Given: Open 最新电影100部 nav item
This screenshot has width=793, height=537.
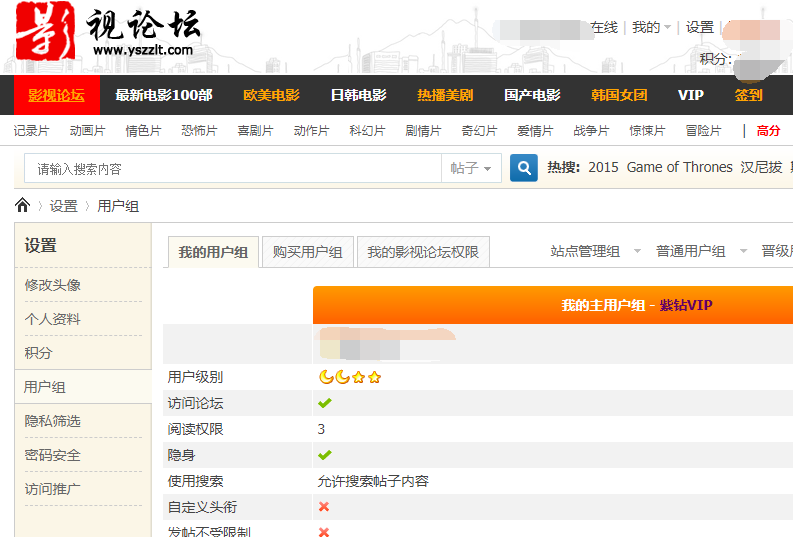Looking at the screenshot, I should point(164,95).
